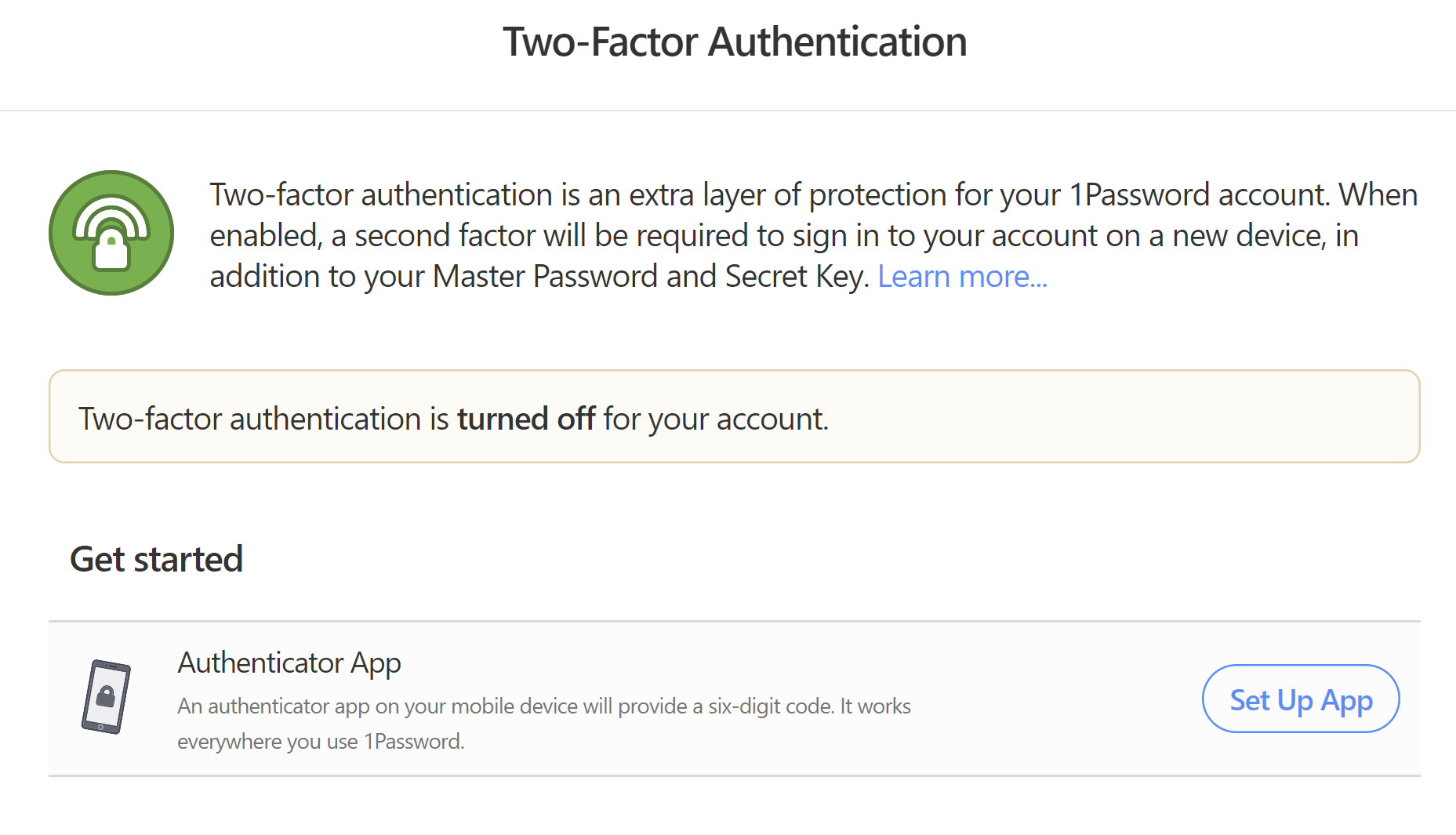The width and height of the screenshot is (1456, 835).
Task: Click the Get started section heading
Action: click(x=156, y=560)
